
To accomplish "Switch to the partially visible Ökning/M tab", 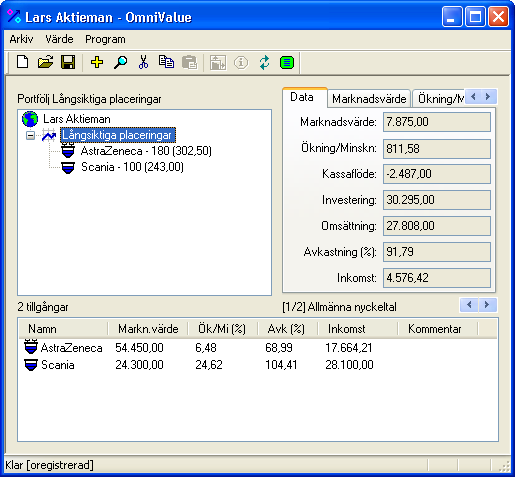I will coord(439,99).
